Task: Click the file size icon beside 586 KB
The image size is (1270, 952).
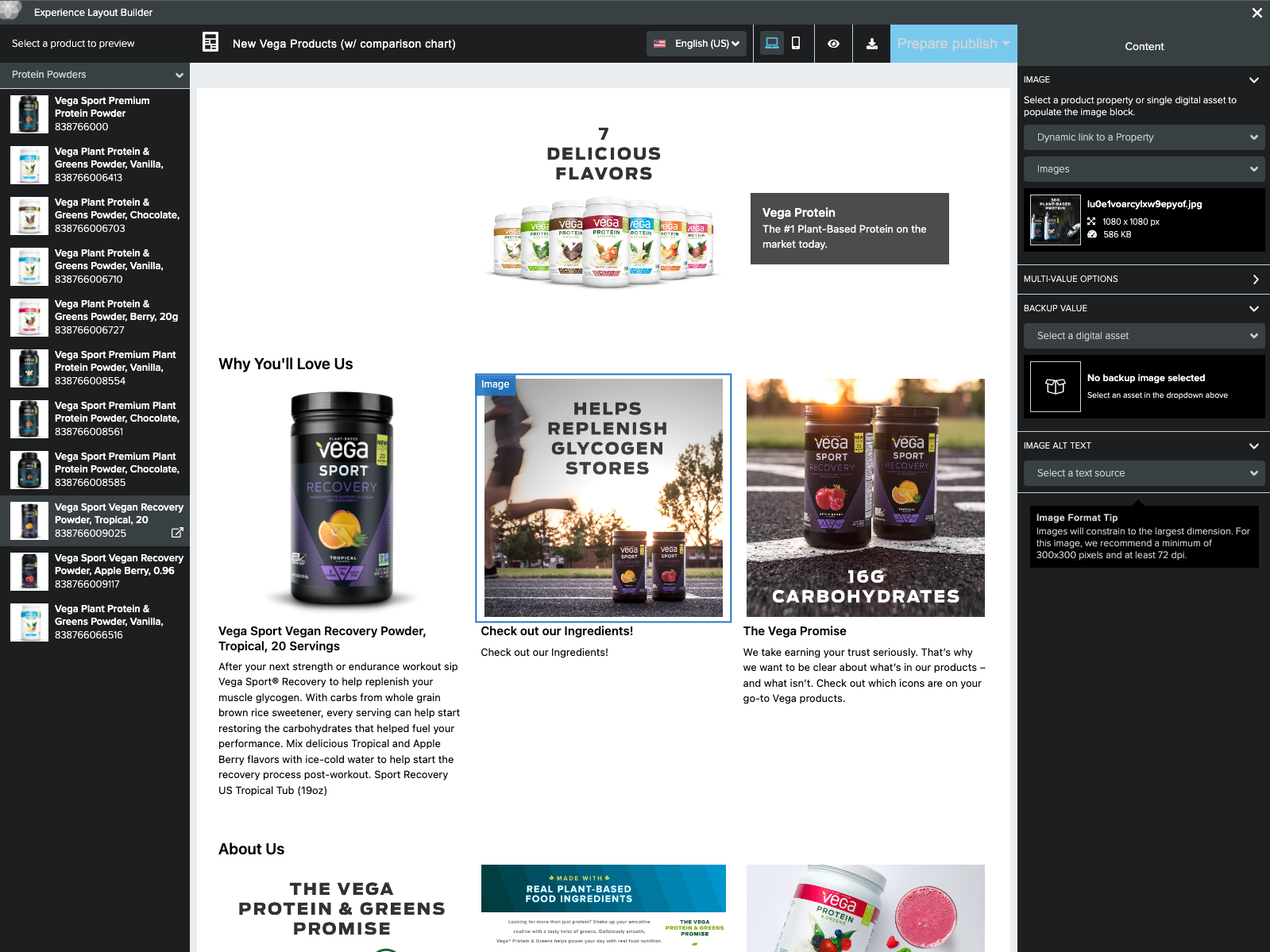Action: point(1092,234)
